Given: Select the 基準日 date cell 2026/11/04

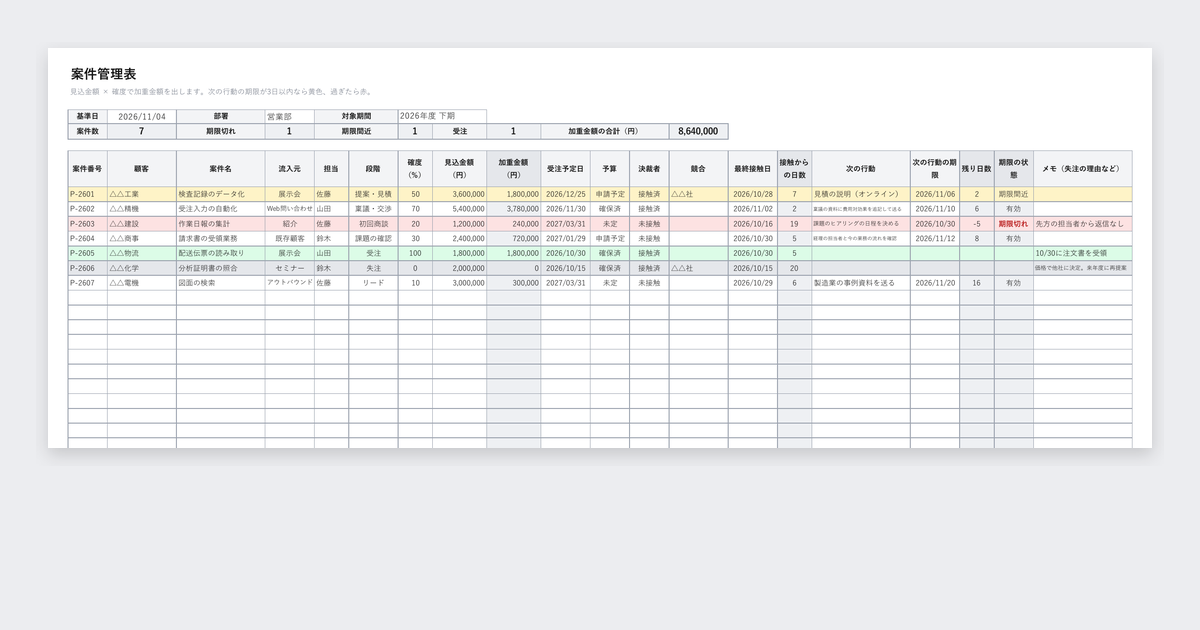Looking at the screenshot, I should click(x=142, y=116).
